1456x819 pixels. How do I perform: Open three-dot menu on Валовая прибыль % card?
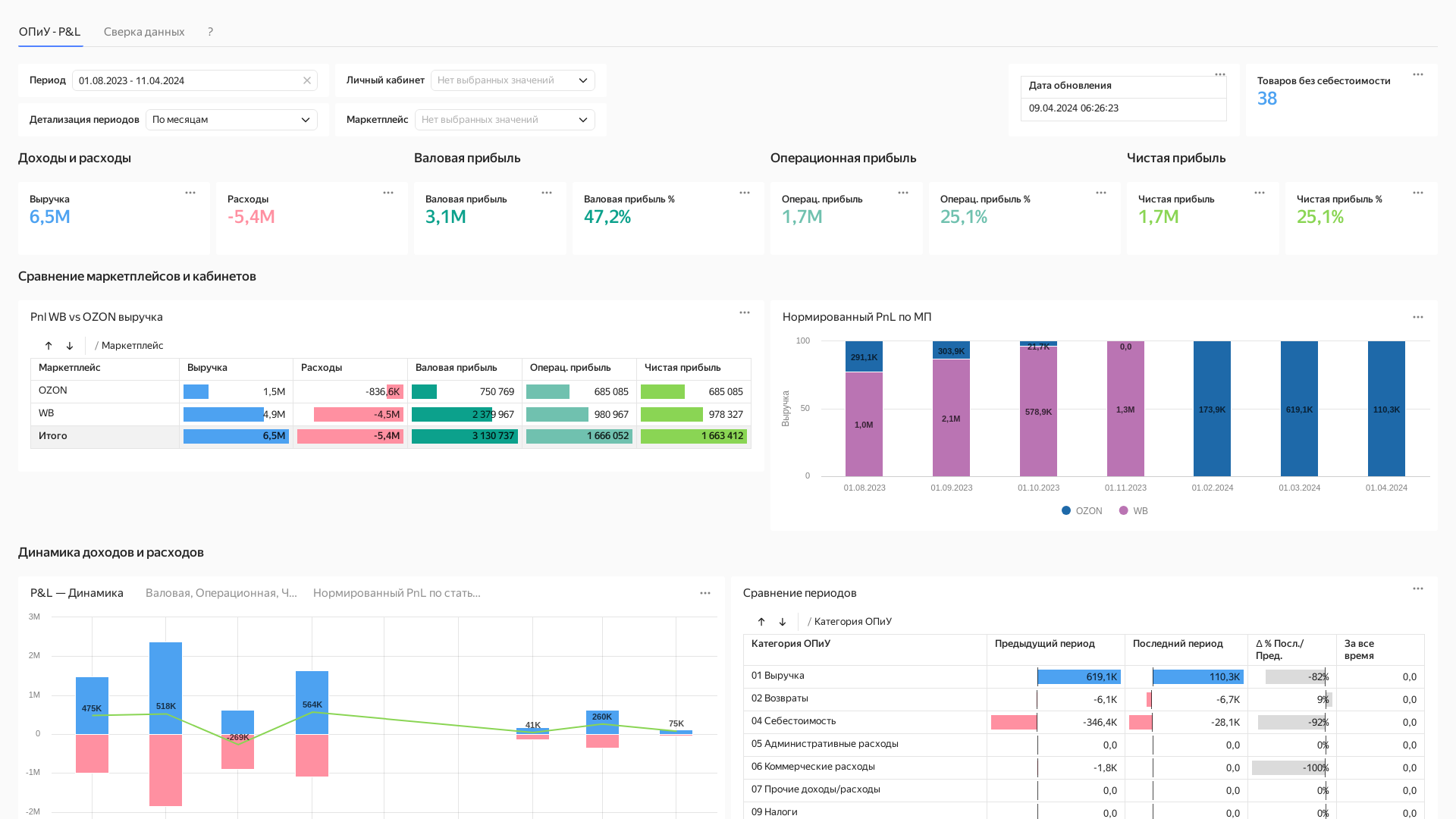745,193
